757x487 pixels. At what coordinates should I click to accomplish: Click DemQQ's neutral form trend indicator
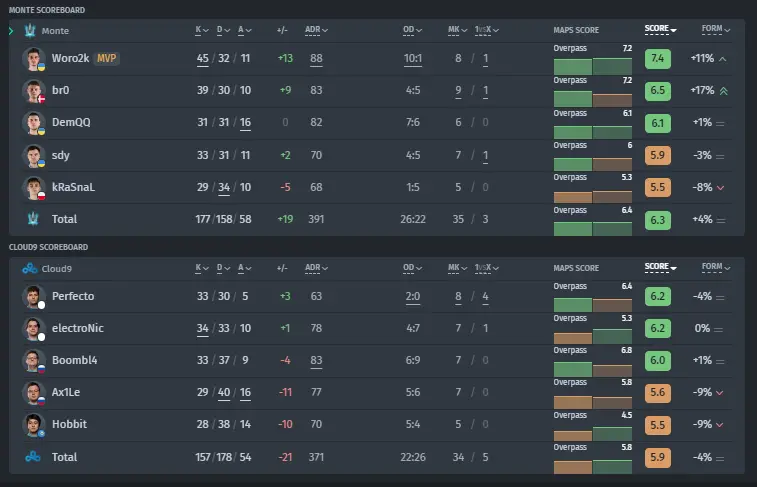pyautogui.click(x=720, y=124)
